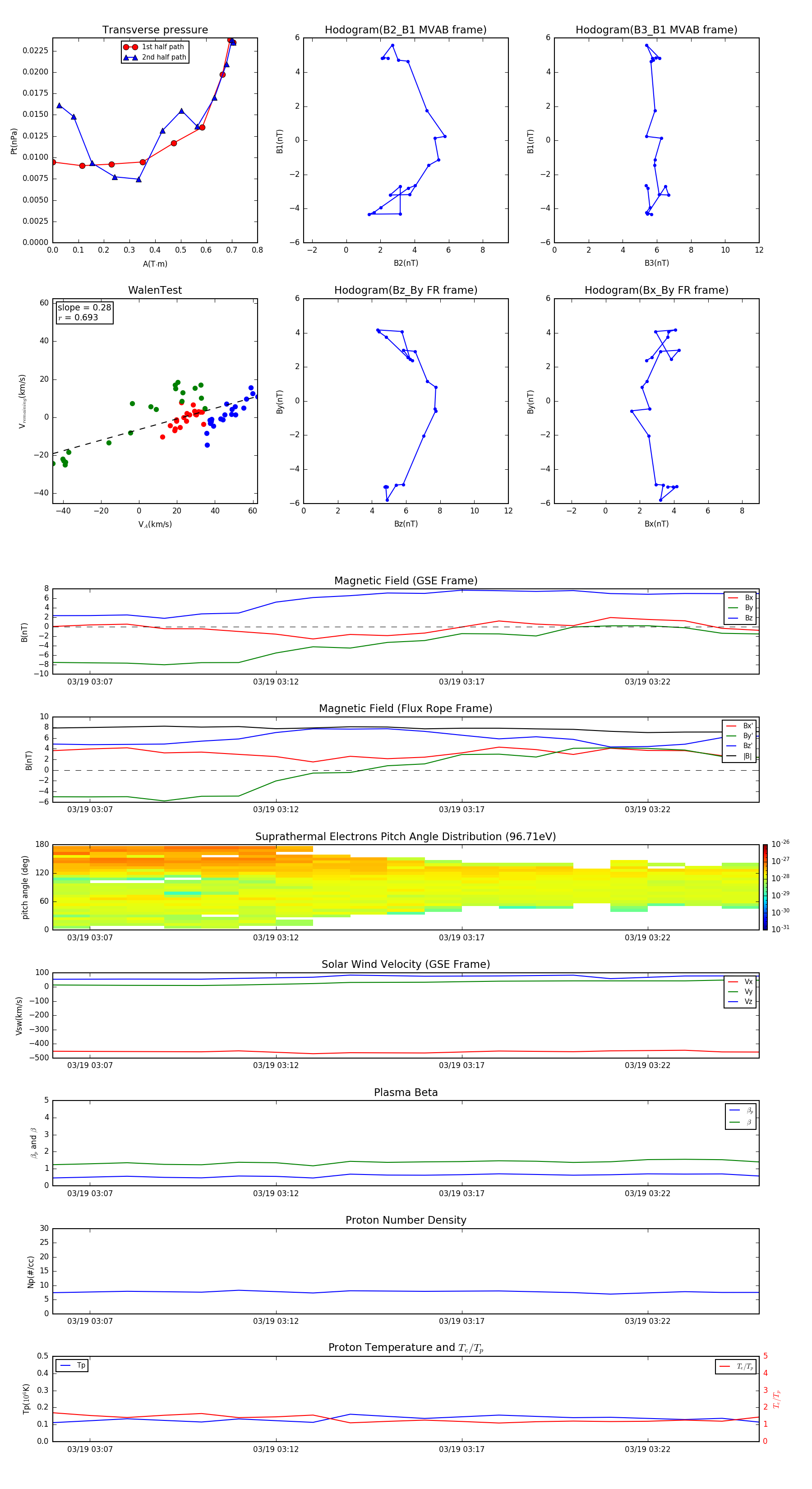Click 'Solar Wind Velocity (GSE Frame)' title

coord(406,964)
